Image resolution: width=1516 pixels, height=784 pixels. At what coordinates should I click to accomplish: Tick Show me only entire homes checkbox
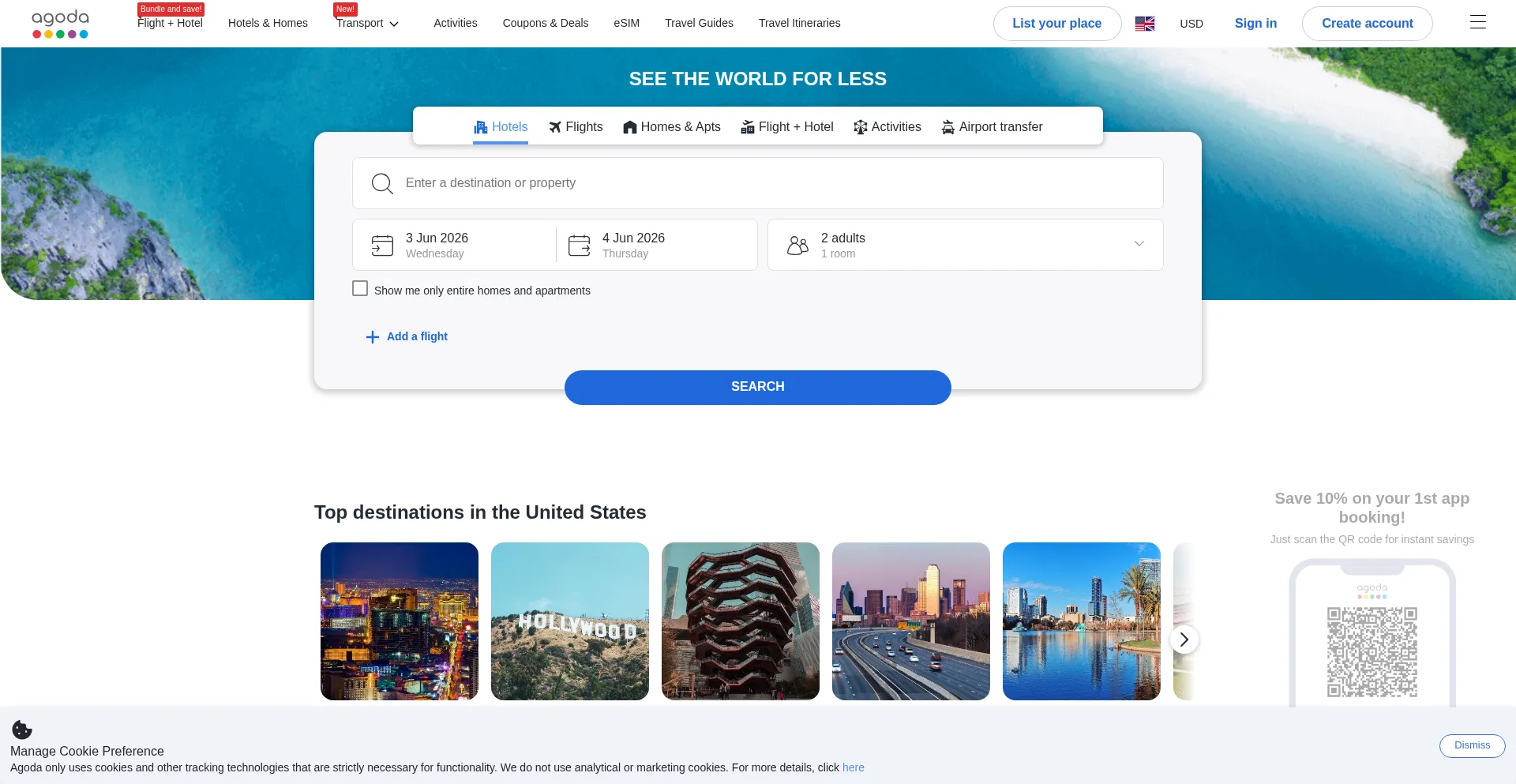point(360,289)
